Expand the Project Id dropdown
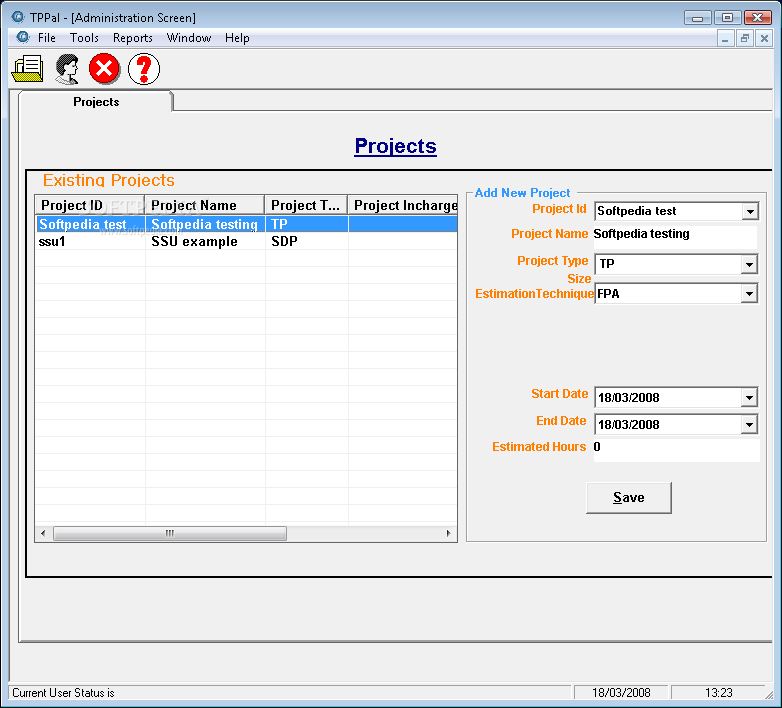The height and width of the screenshot is (708, 782). 750,211
